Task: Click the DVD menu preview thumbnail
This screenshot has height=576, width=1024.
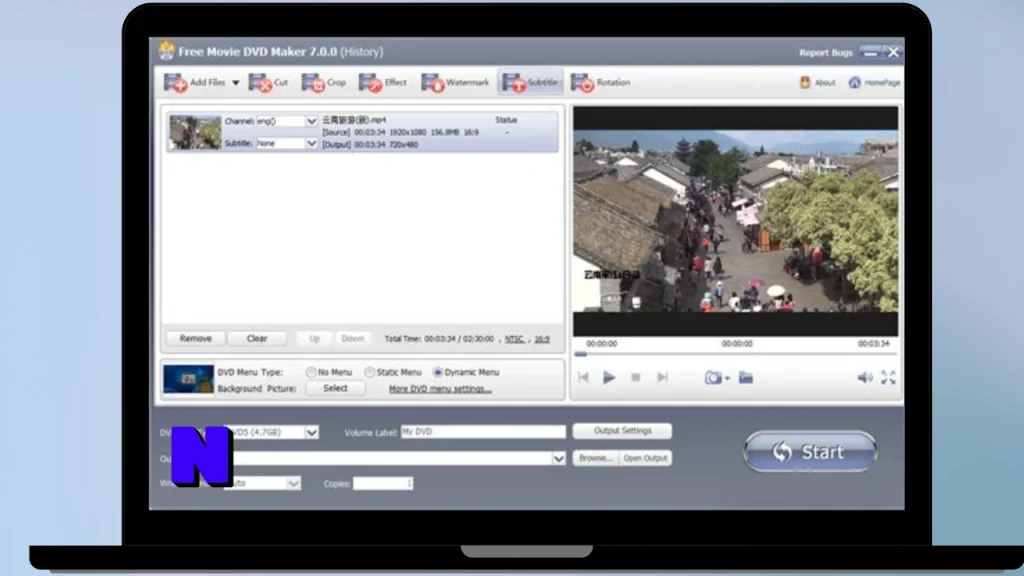Action: [x=188, y=379]
